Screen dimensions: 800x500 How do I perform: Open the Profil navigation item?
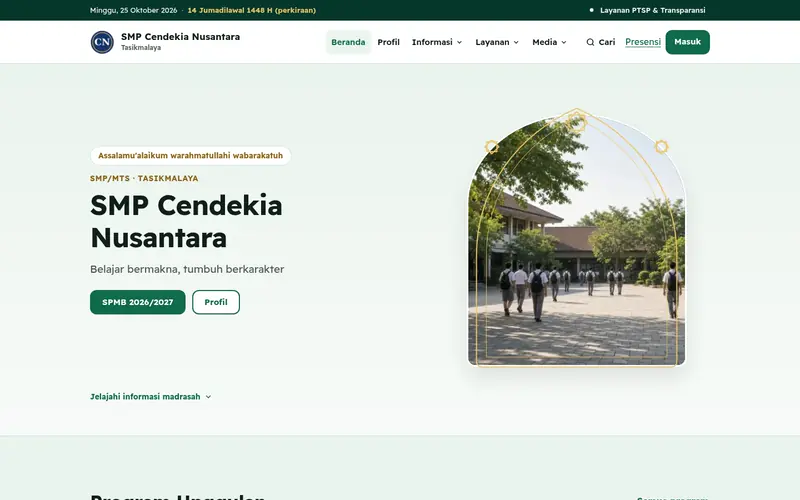tap(388, 42)
